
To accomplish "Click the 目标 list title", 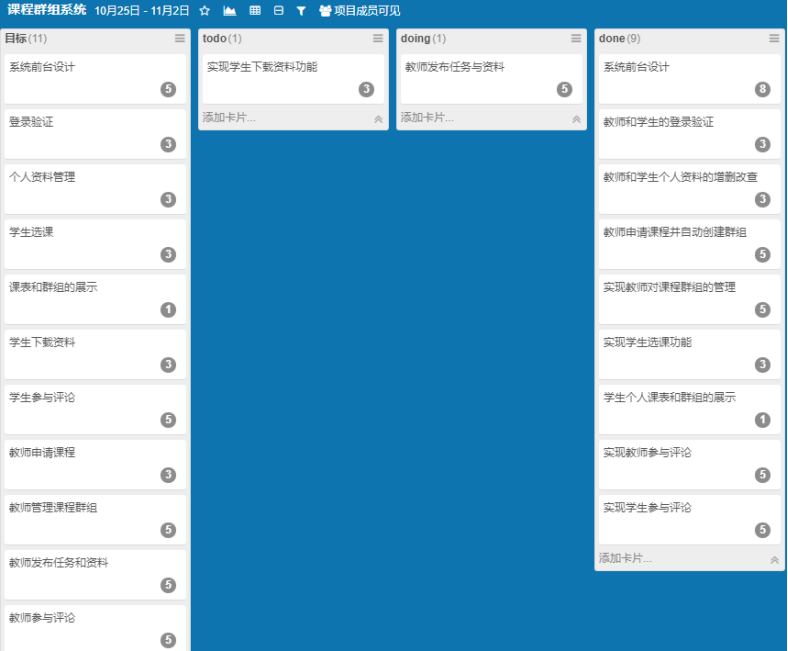I will 16,38.
